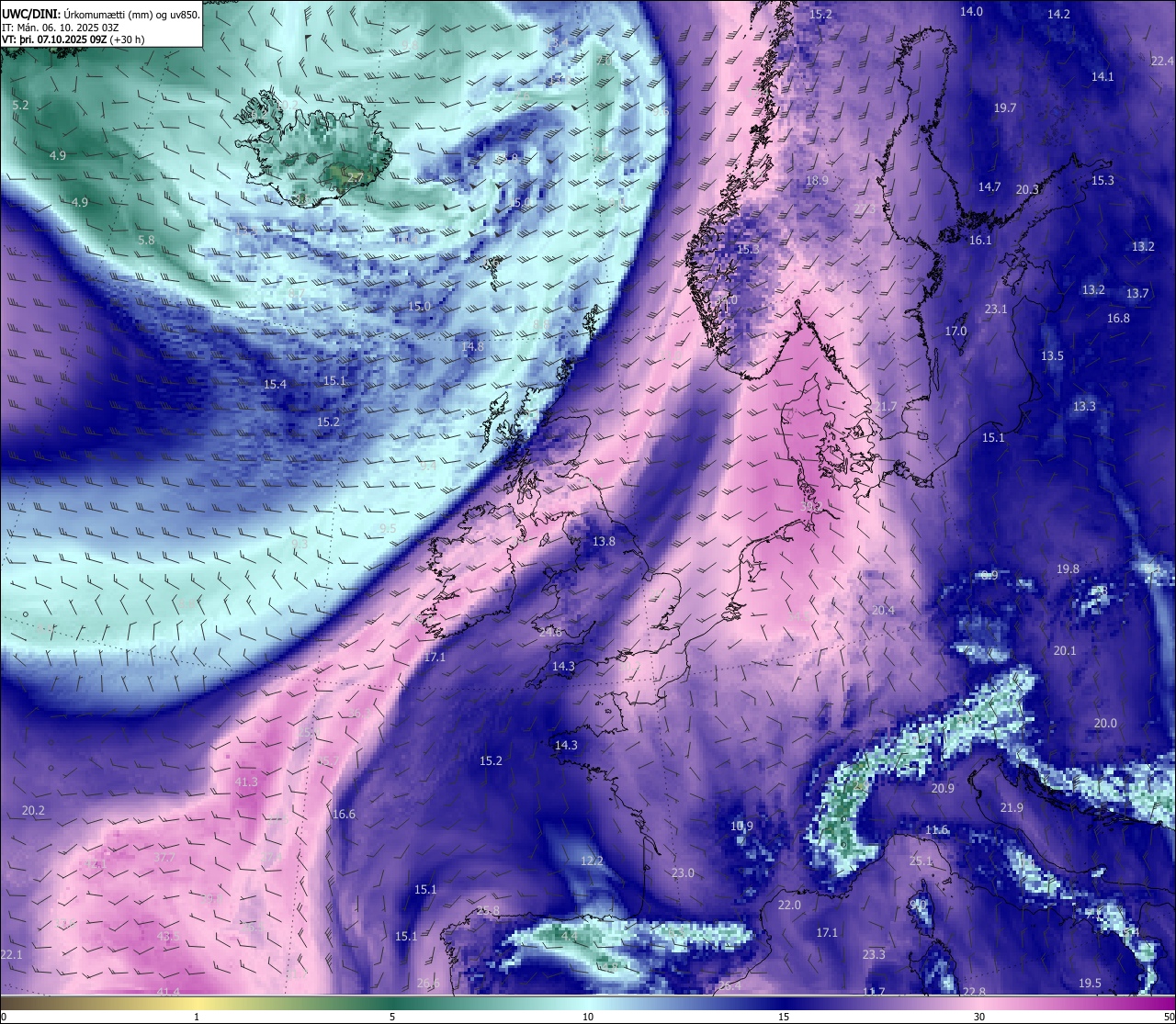Click the 25.1 value near Corsica
Screen dimensions: 1176x1024
(921, 861)
